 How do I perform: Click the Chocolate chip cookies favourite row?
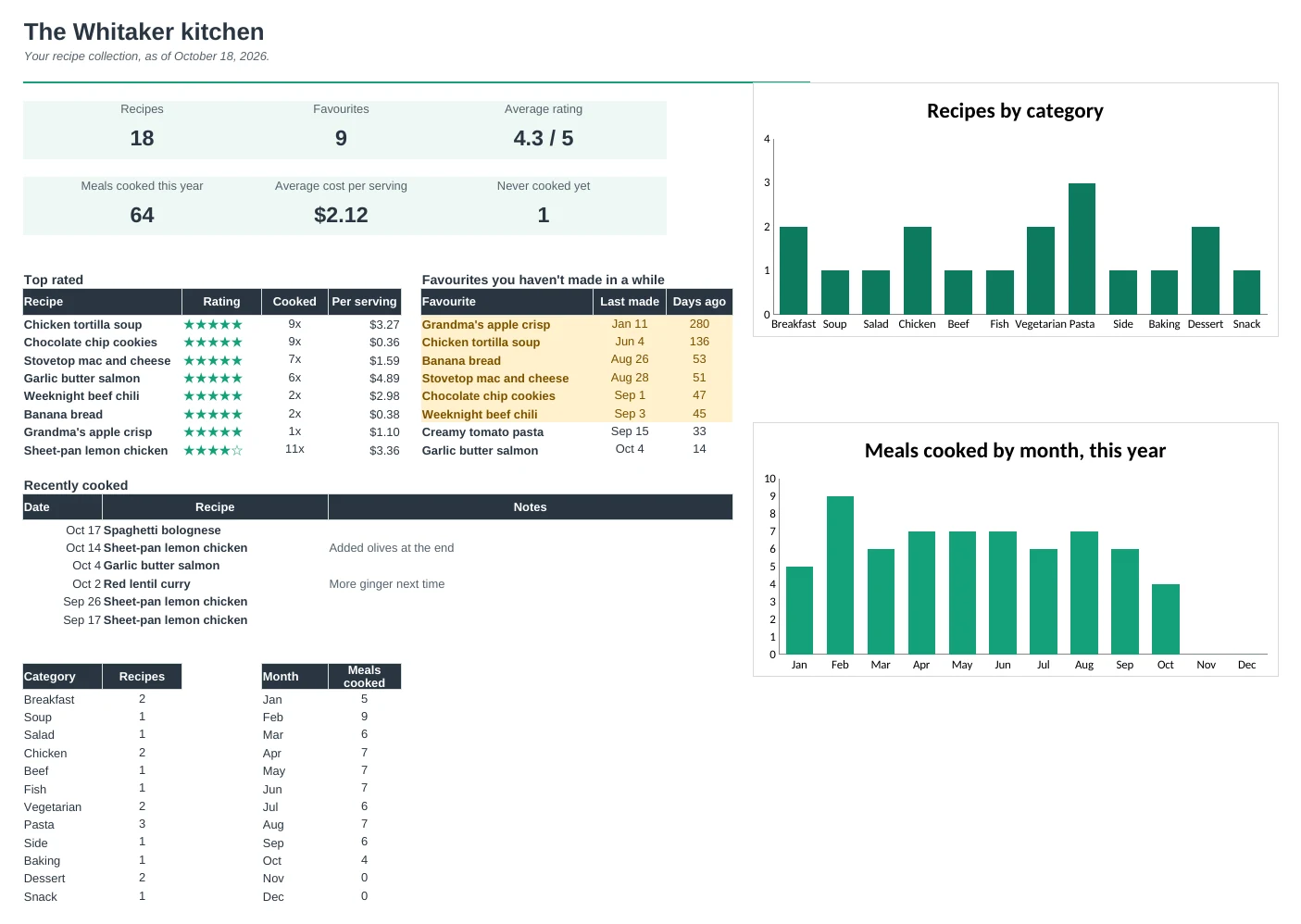point(577,396)
